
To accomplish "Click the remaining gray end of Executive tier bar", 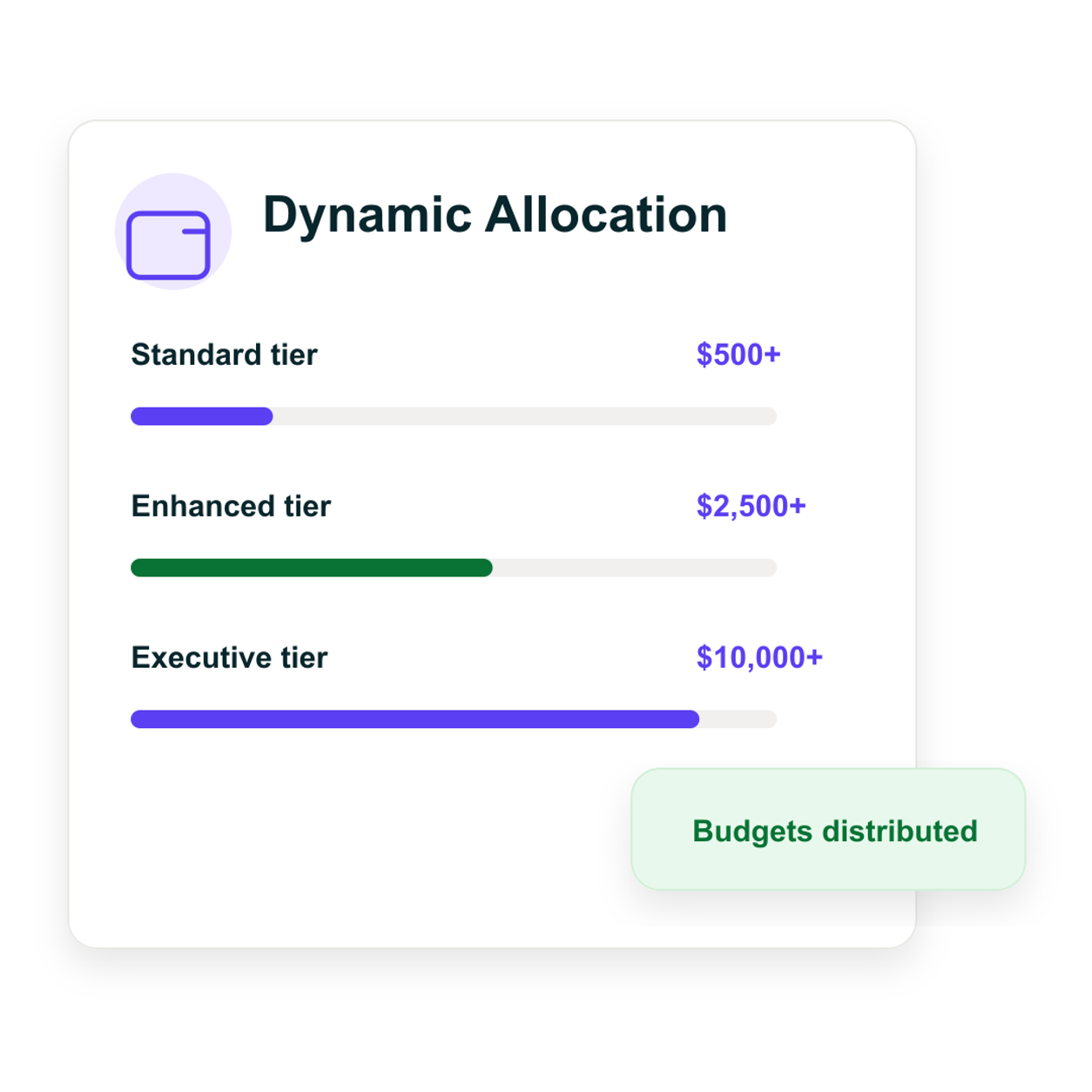I will [x=738, y=719].
